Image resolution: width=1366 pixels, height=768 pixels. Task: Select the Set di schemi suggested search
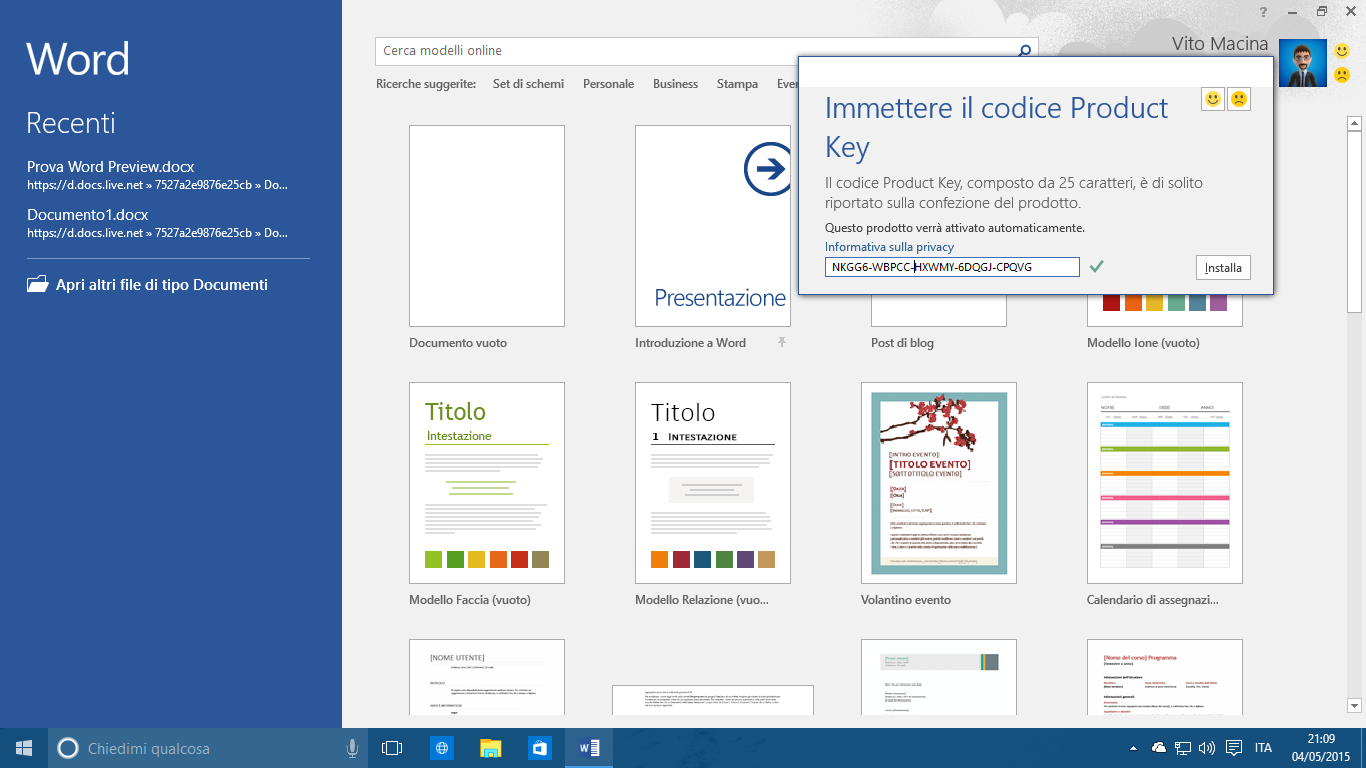click(528, 84)
